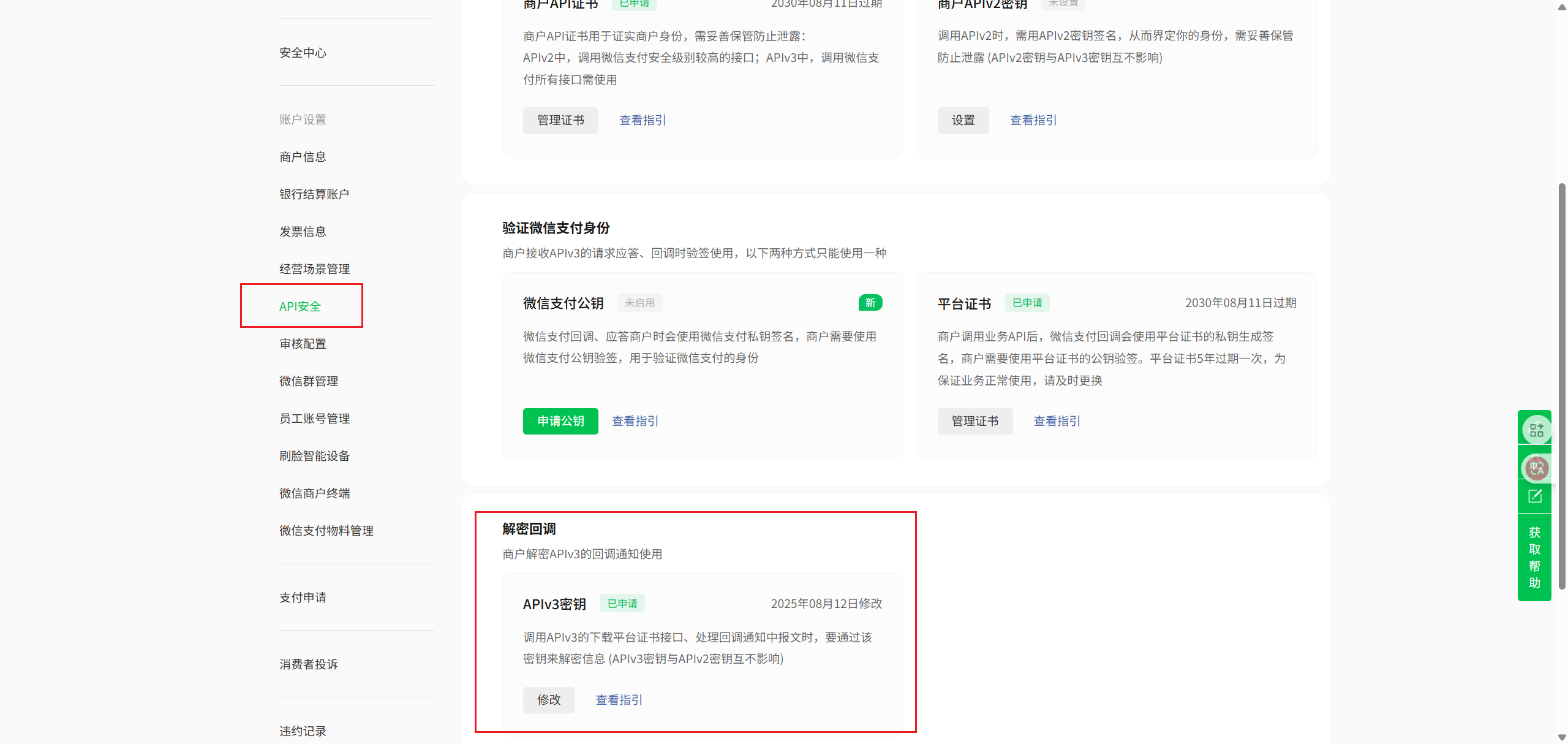
Task: Open the 获取帮助 help panel
Action: 1534,557
